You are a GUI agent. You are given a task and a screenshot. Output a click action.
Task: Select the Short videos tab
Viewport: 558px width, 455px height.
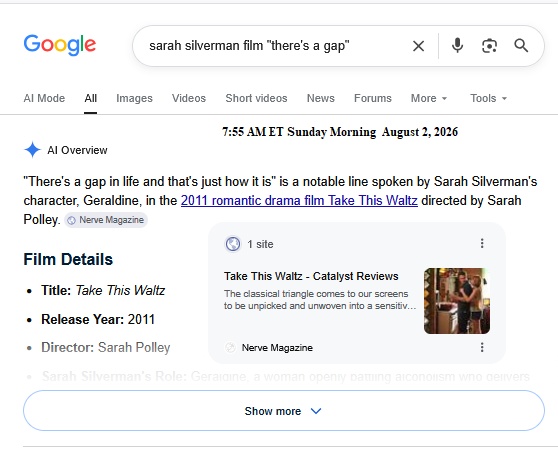pos(256,98)
